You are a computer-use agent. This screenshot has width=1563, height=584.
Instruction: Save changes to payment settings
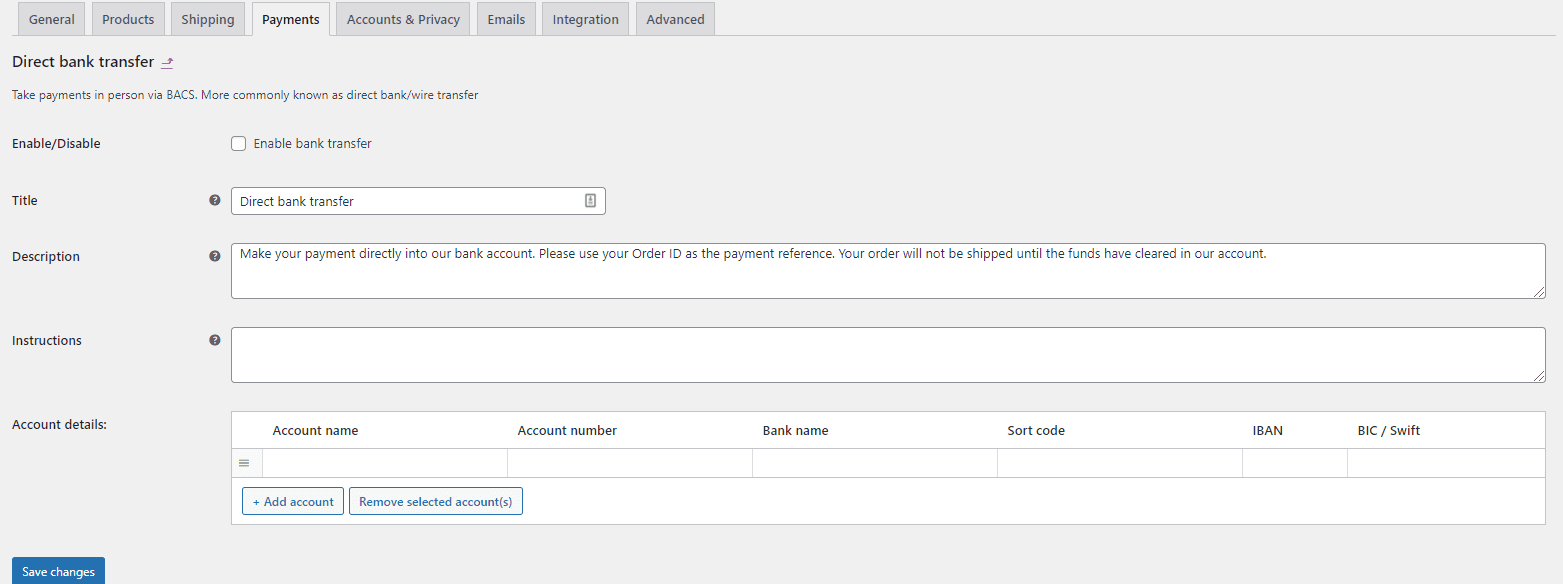(58, 571)
